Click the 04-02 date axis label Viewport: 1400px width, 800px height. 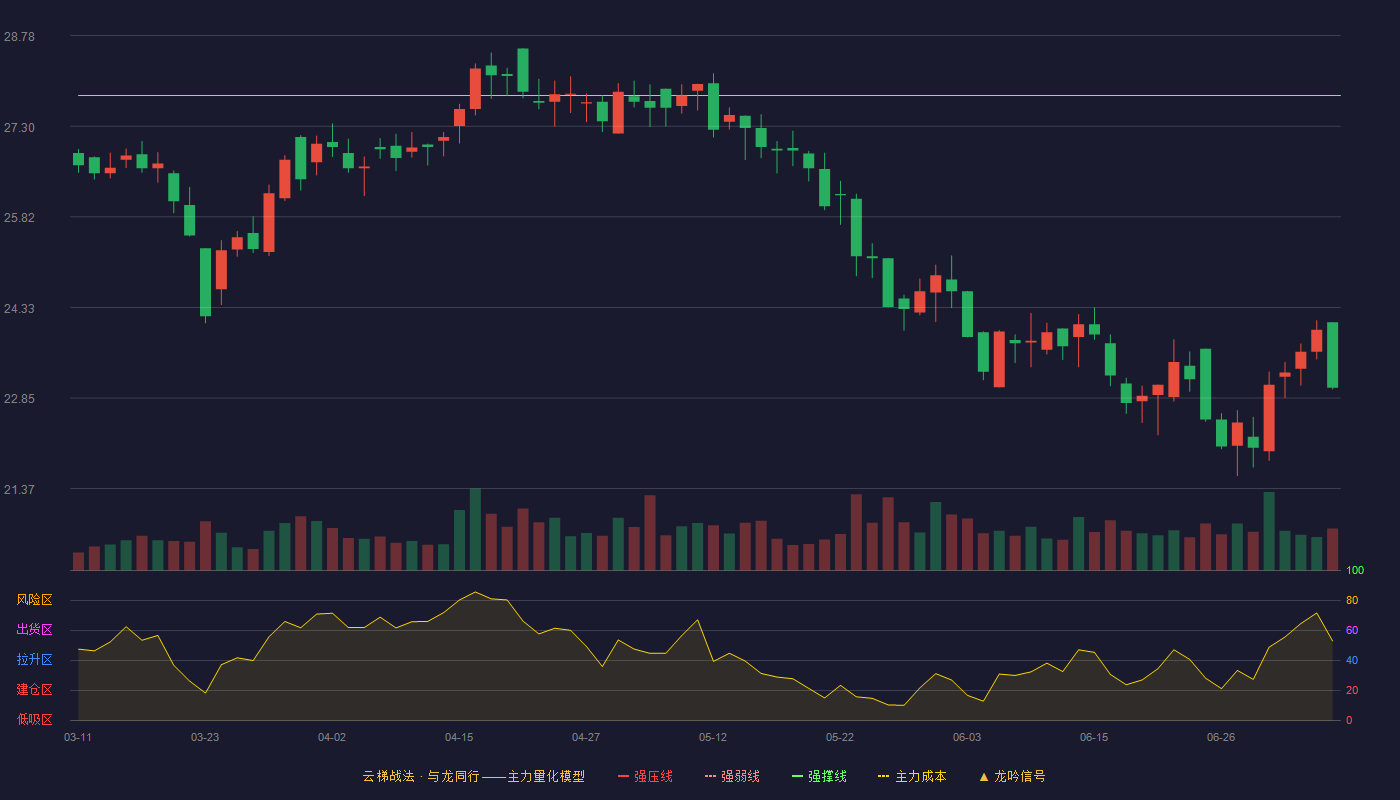[332, 737]
